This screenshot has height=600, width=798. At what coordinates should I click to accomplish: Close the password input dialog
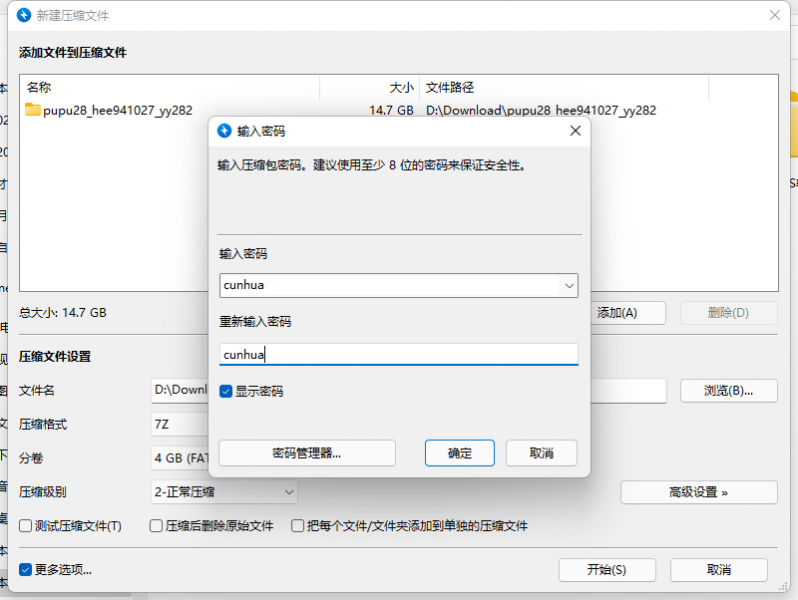[x=574, y=131]
